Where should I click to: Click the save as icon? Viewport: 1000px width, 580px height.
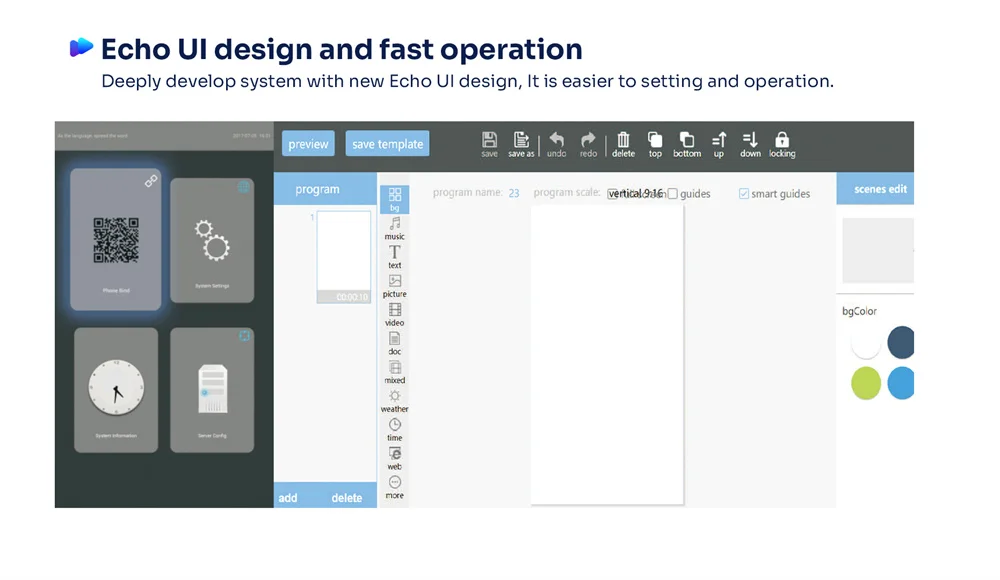click(x=521, y=142)
